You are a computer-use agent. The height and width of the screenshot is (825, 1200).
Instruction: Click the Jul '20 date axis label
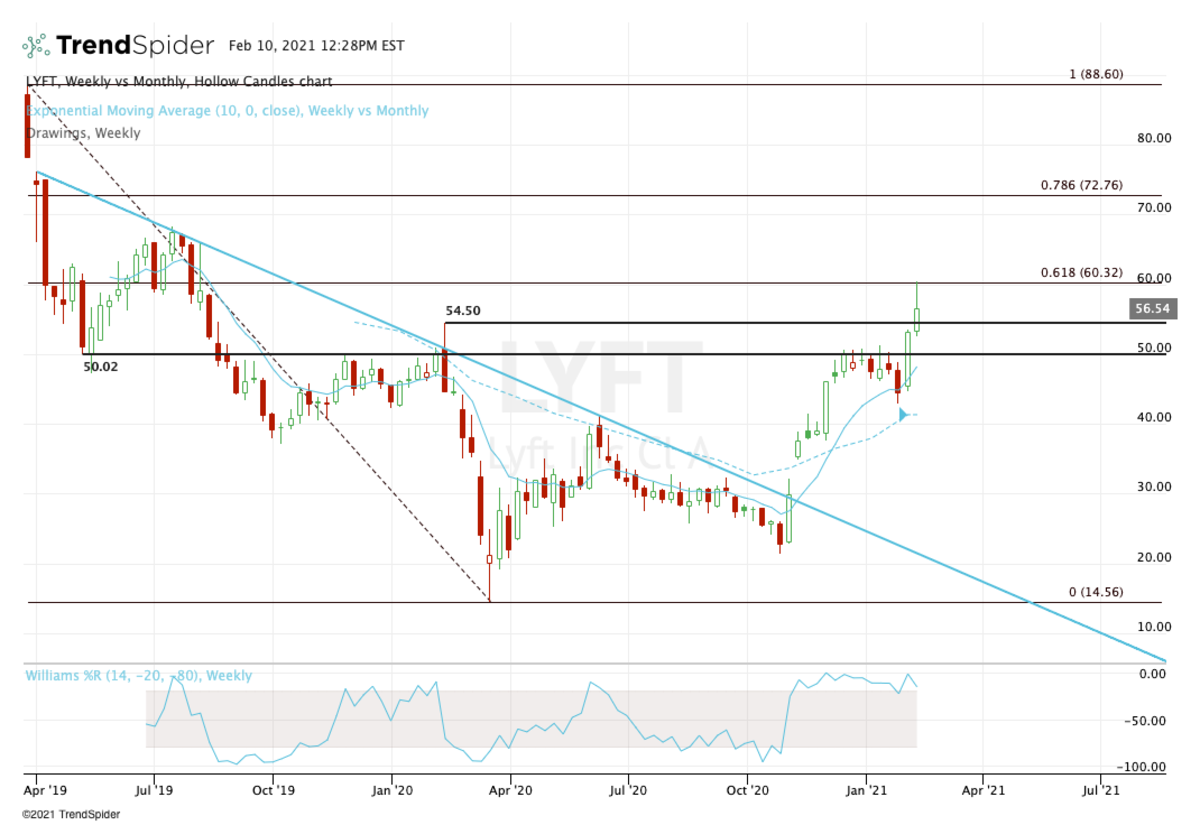[628, 789]
